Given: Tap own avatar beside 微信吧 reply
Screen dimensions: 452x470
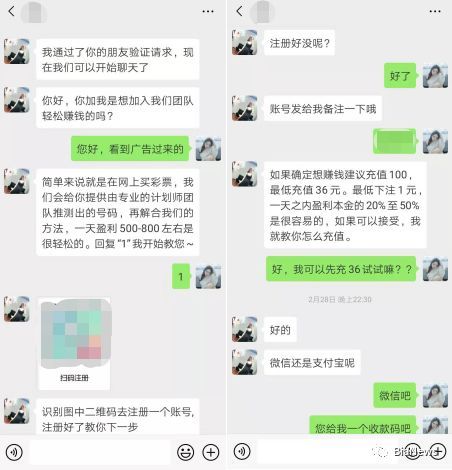Looking at the screenshot, I should pos(435,396).
